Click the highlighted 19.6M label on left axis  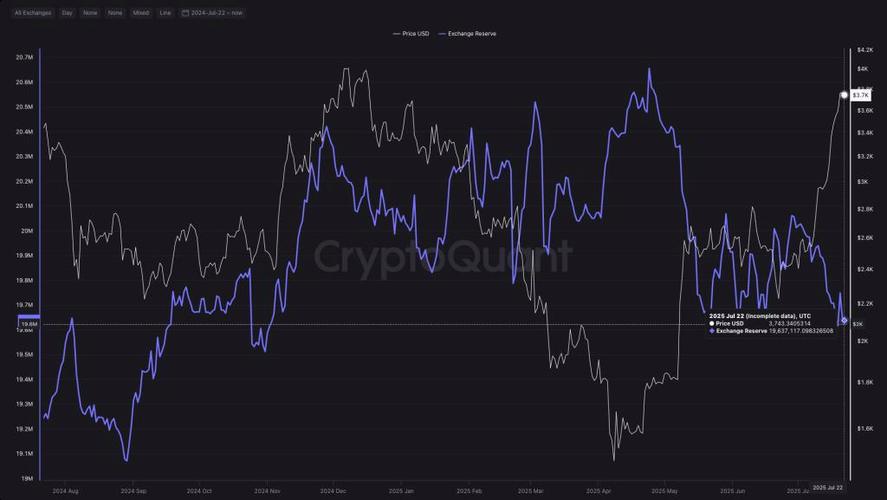tap(28, 324)
